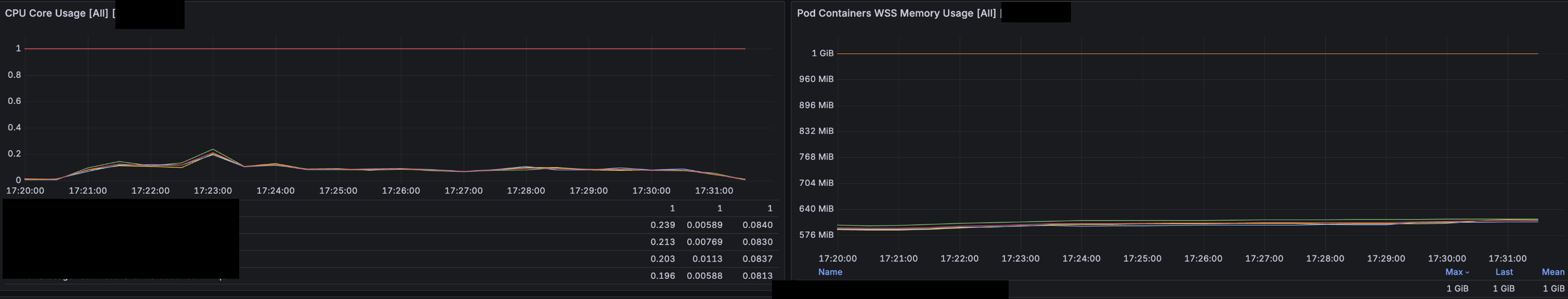This screenshot has height=299, width=1568.
Task: Open the CPU Core Usage panel title menu
Action: tap(57, 13)
